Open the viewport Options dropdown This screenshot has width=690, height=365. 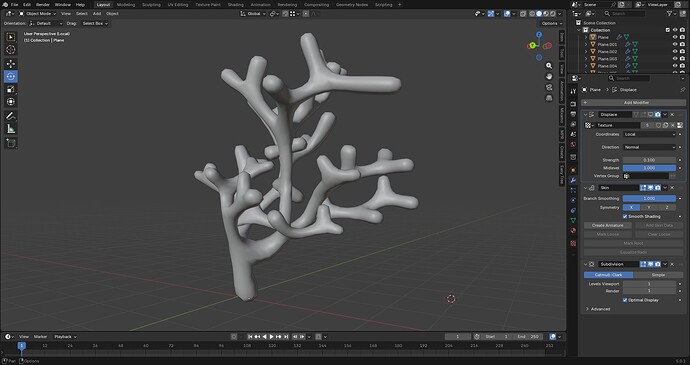(x=552, y=23)
